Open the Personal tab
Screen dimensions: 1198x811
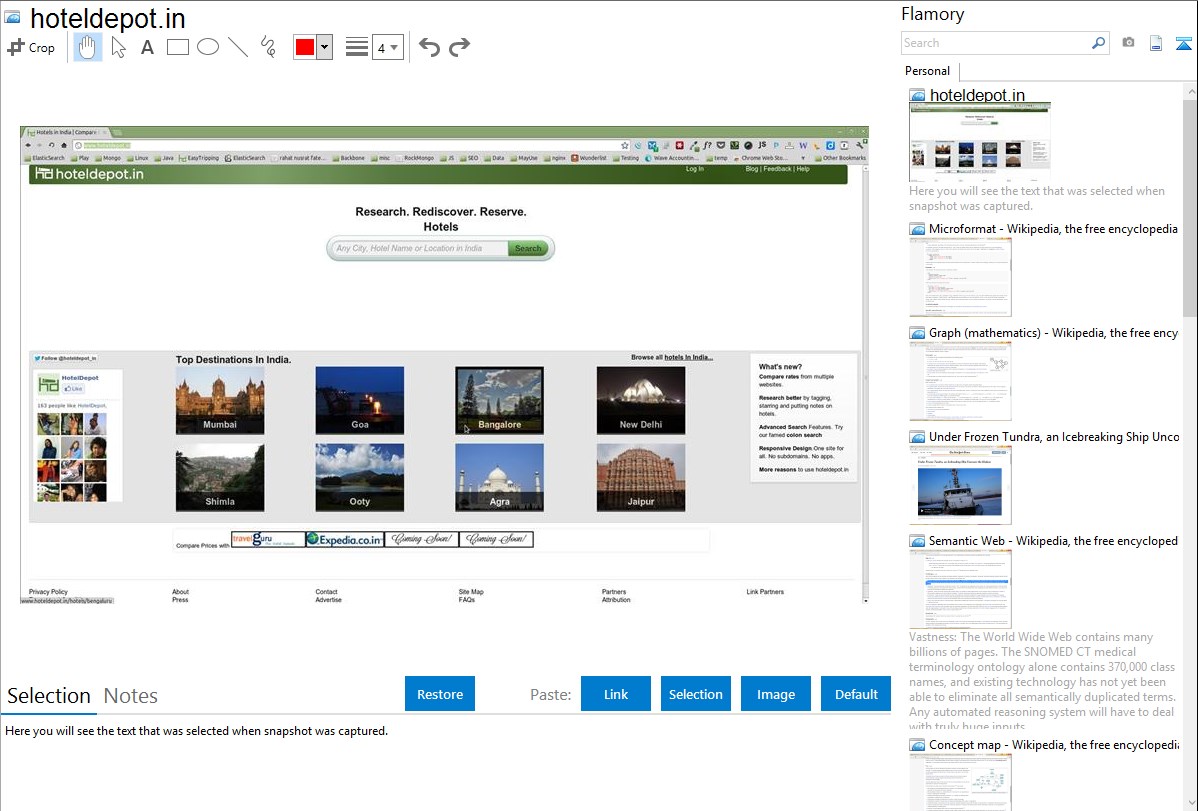(928, 71)
